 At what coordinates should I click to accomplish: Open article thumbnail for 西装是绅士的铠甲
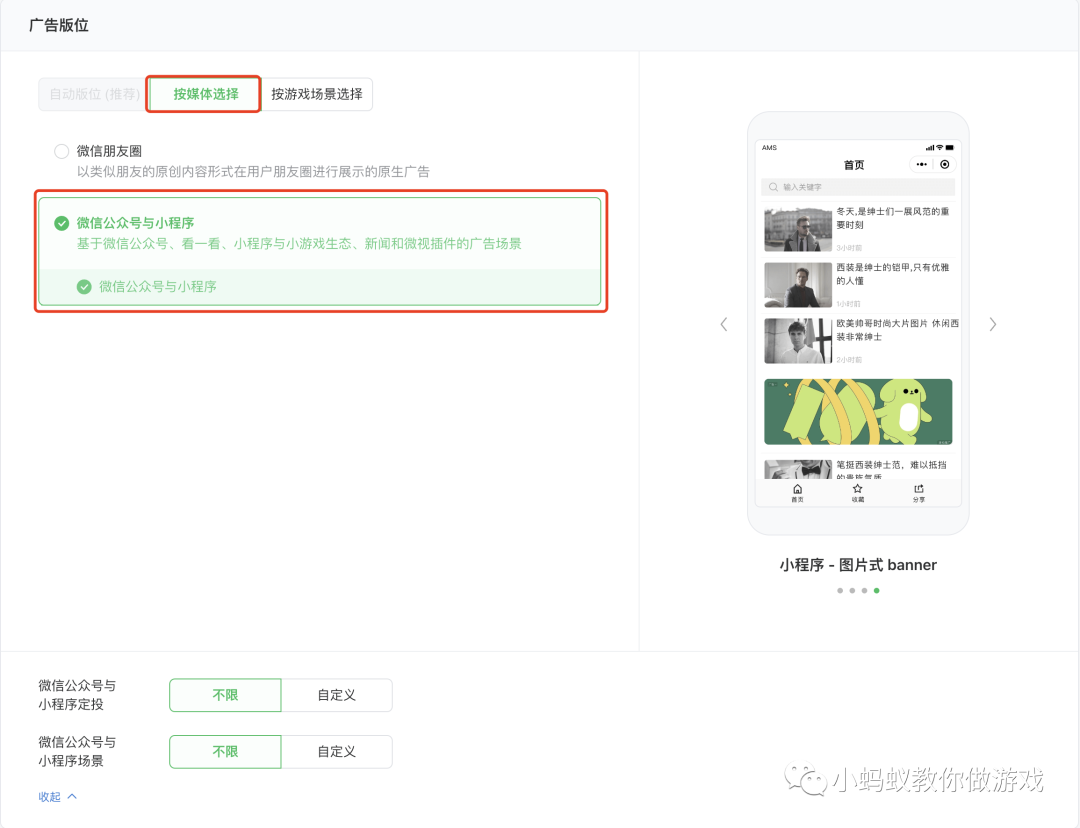click(798, 284)
